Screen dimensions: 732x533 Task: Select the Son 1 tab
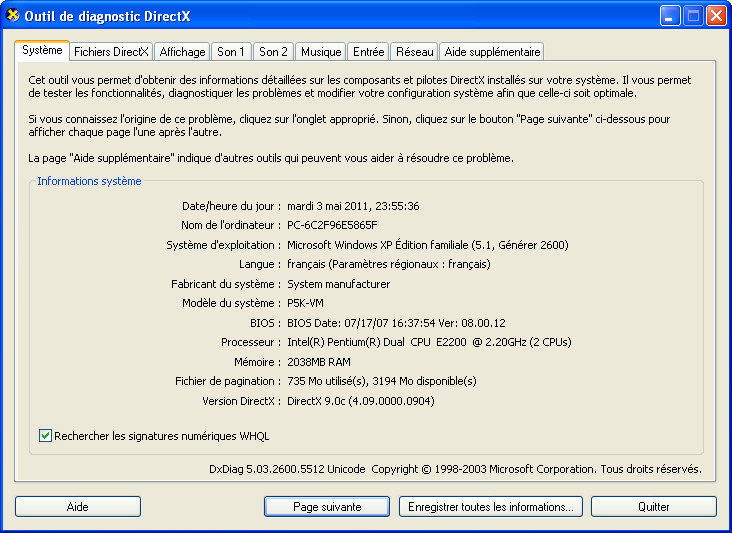pos(231,52)
